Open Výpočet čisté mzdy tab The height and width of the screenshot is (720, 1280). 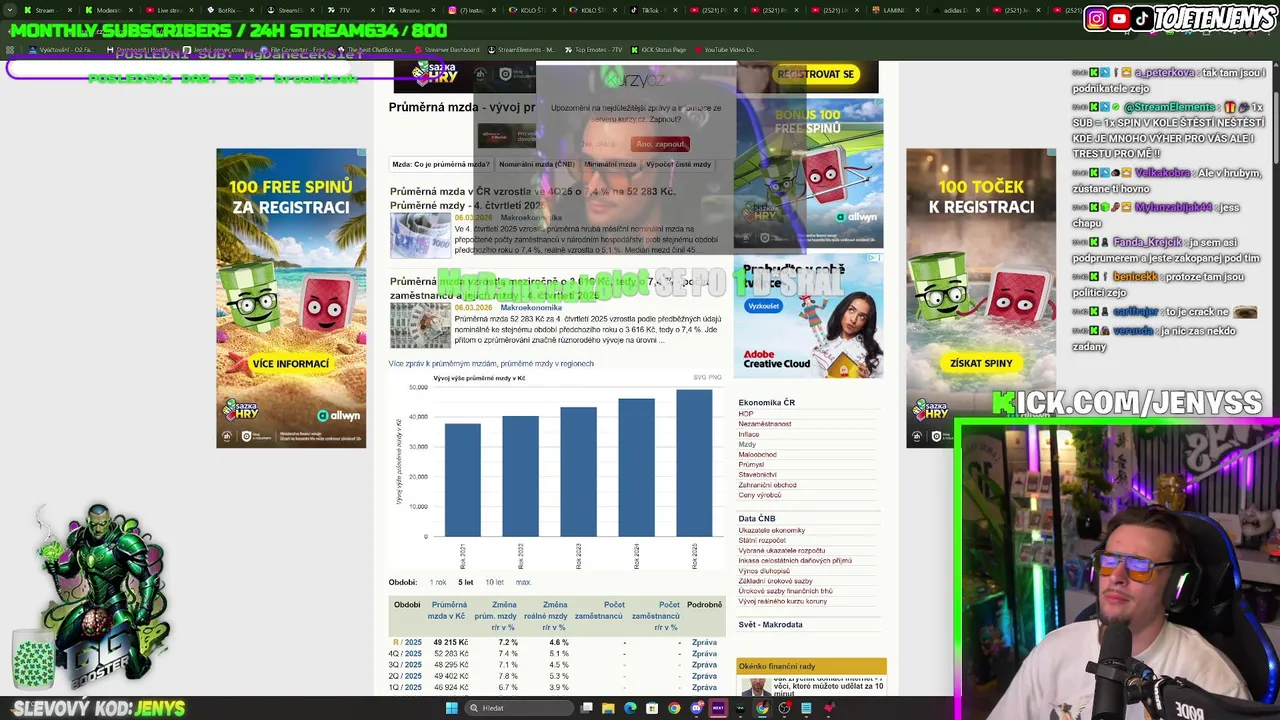point(678,164)
